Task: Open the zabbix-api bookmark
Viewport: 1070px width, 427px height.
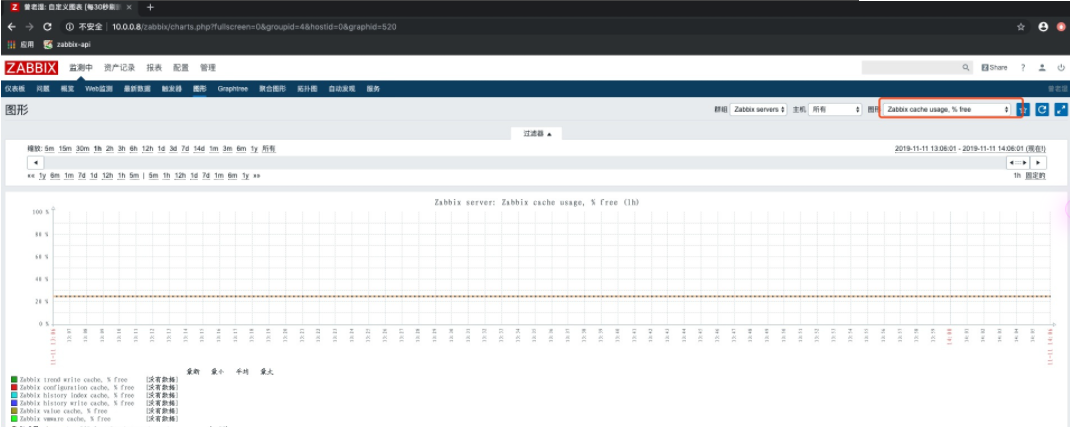Action: 67,44
